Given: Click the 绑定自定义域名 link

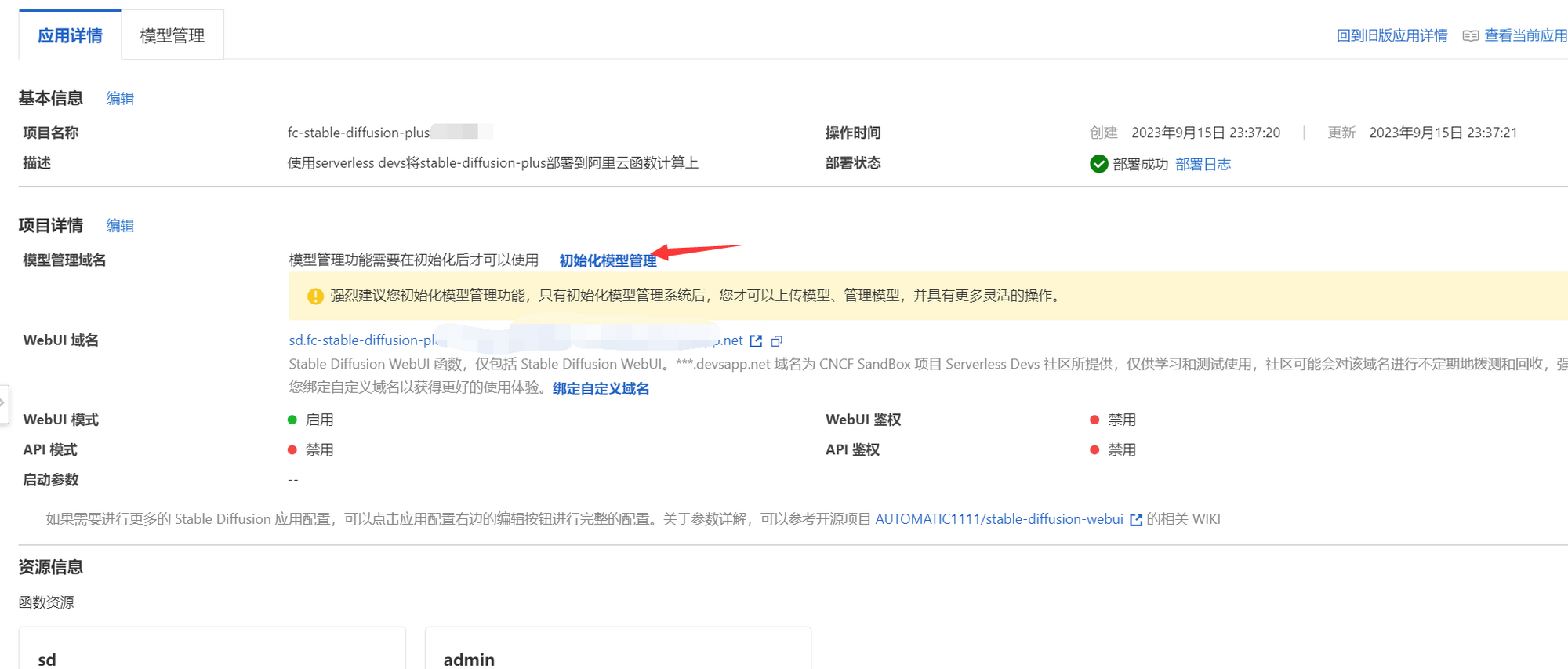Looking at the screenshot, I should 601,389.
